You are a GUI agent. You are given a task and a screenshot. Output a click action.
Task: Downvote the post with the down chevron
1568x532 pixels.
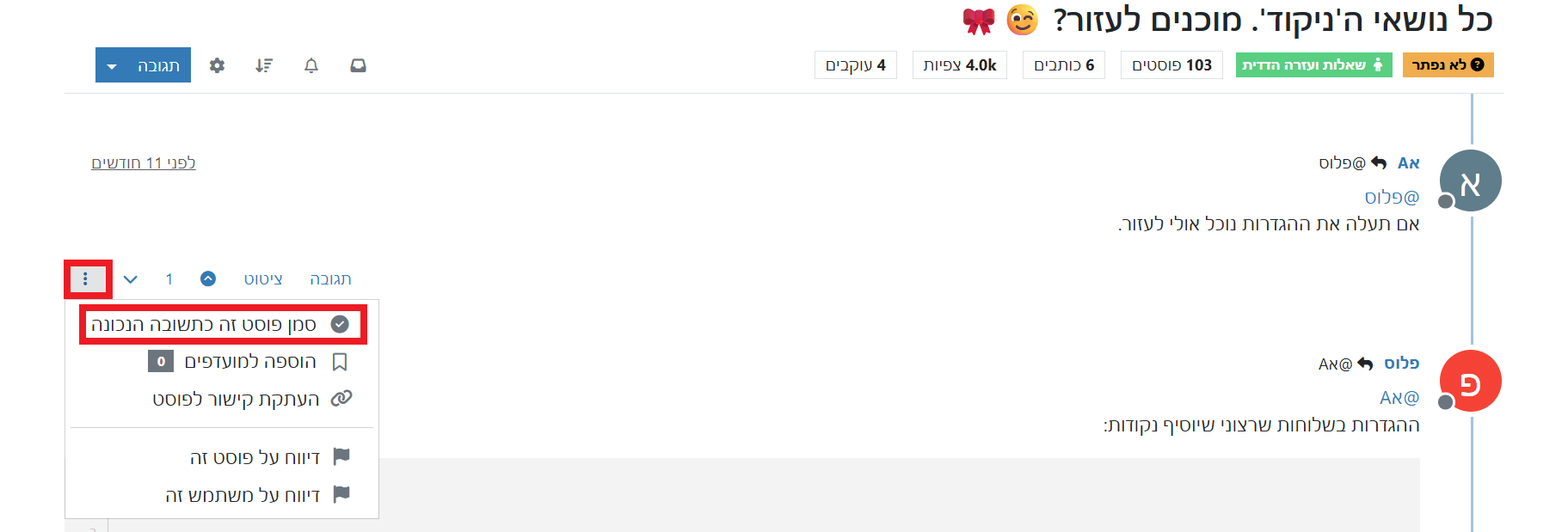tap(131, 279)
